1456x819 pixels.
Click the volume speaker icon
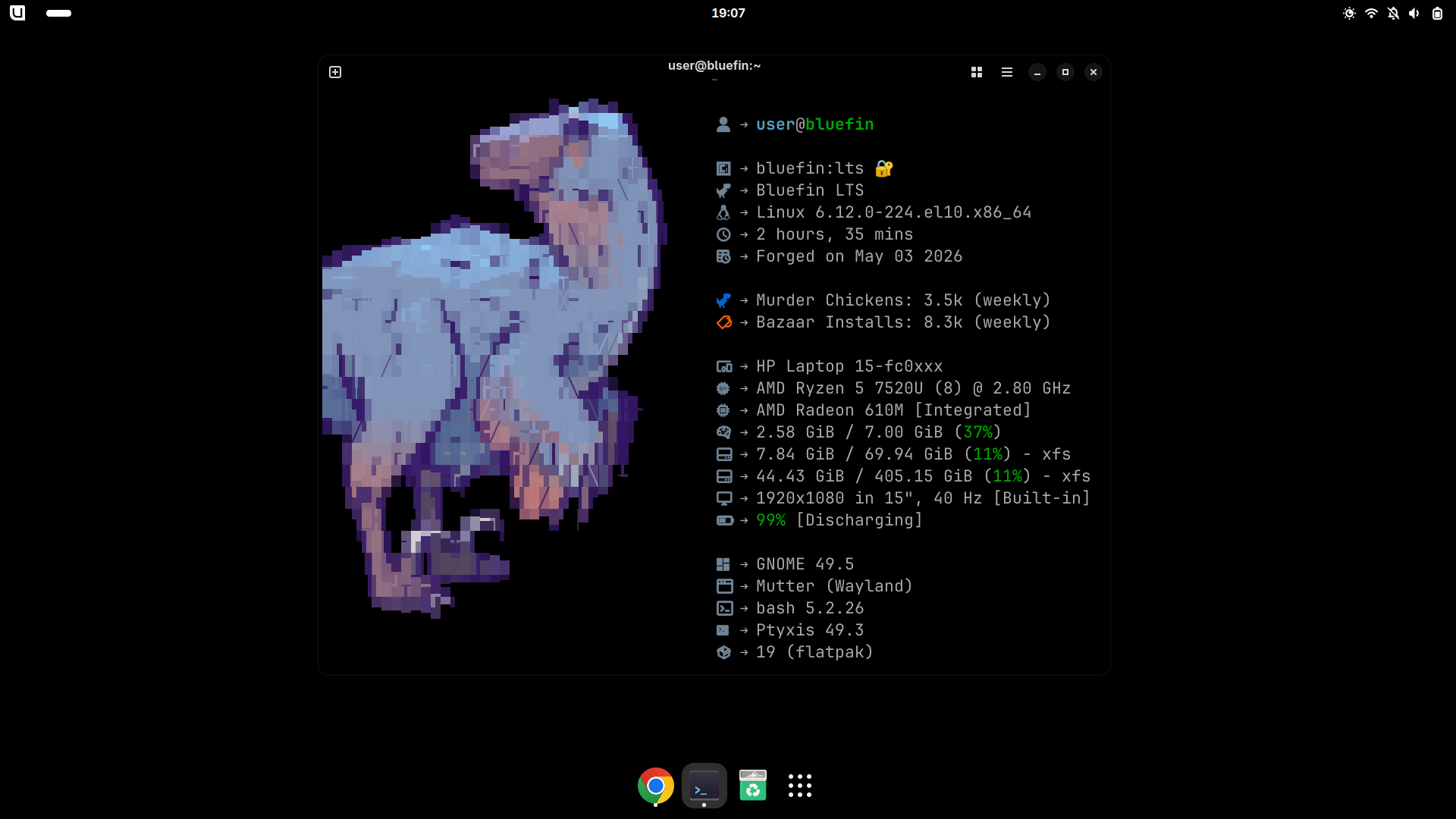1414,13
